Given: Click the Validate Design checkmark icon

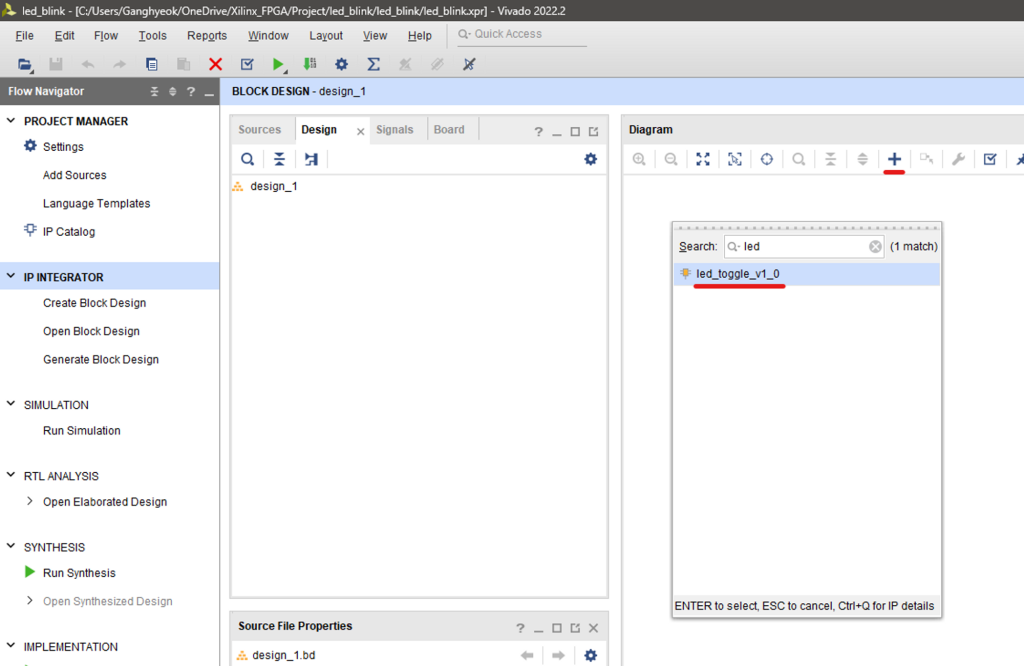Looking at the screenshot, I should pos(990,159).
